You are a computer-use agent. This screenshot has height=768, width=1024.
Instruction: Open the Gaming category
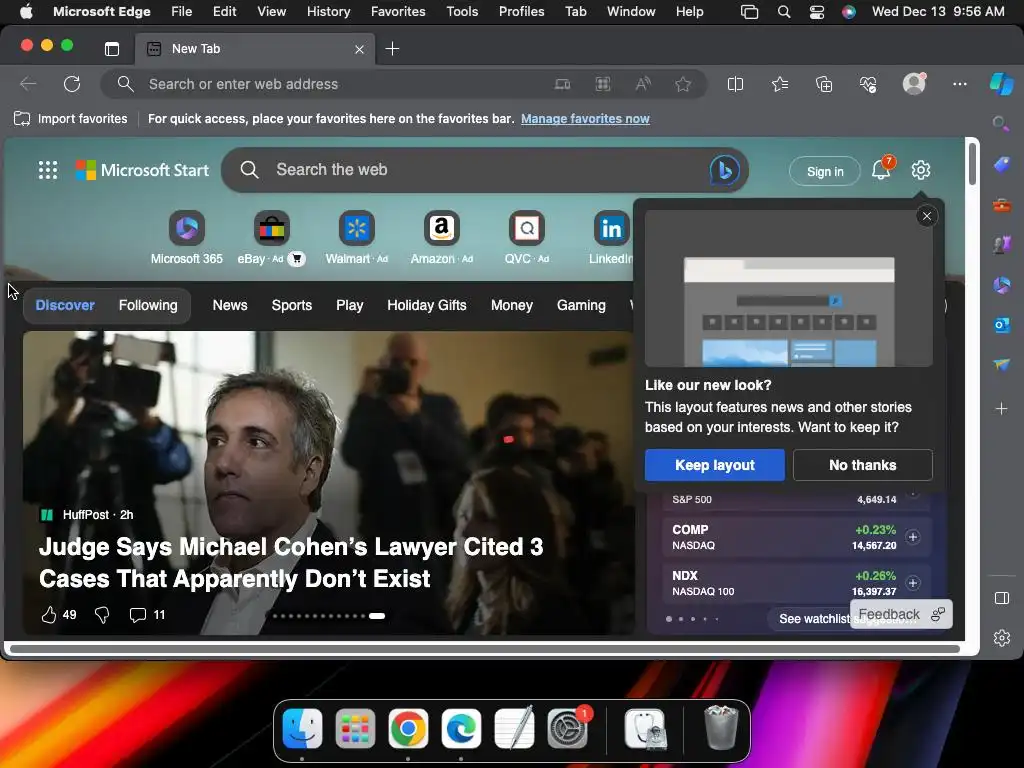click(x=581, y=305)
